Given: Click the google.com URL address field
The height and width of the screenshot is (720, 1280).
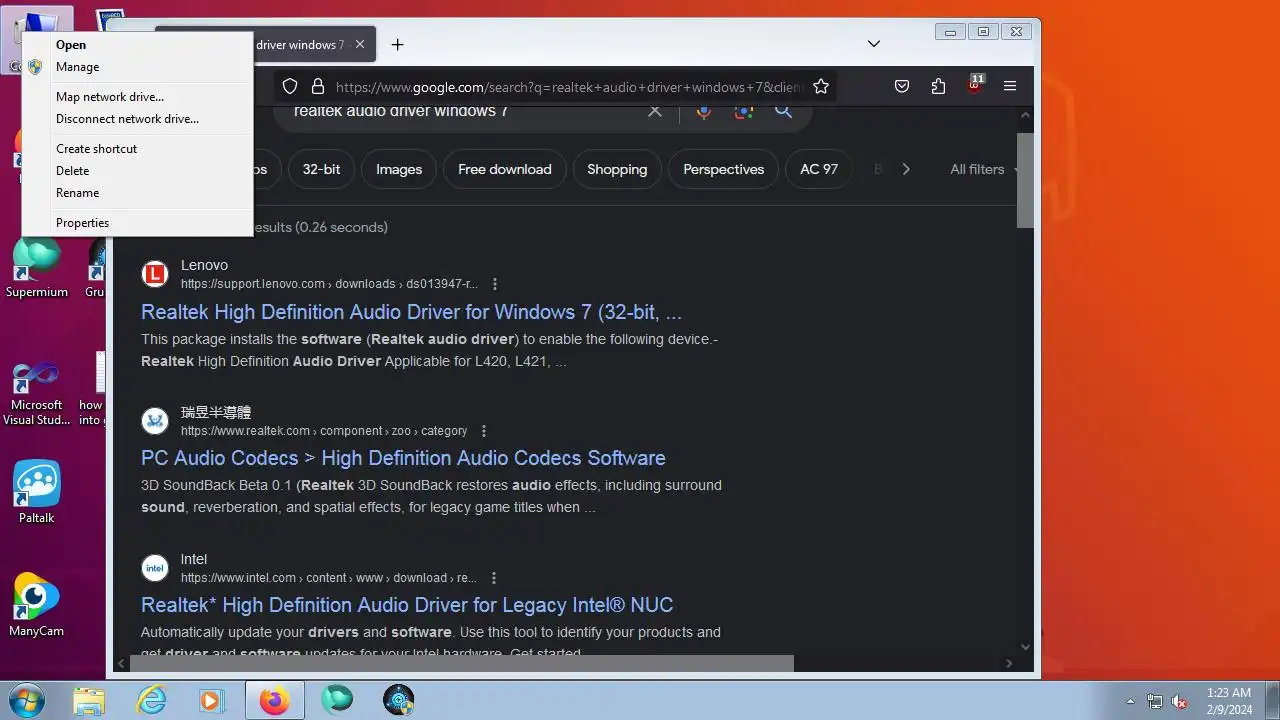Looking at the screenshot, I should pyautogui.click(x=568, y=87).
